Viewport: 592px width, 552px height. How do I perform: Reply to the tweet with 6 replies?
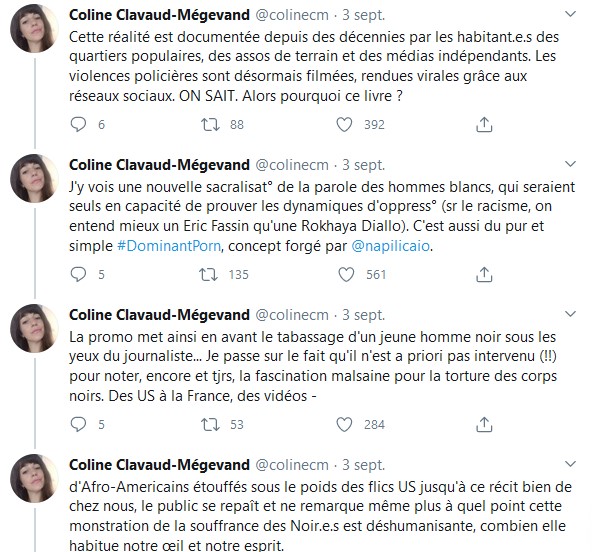click(x=79, y=124)
